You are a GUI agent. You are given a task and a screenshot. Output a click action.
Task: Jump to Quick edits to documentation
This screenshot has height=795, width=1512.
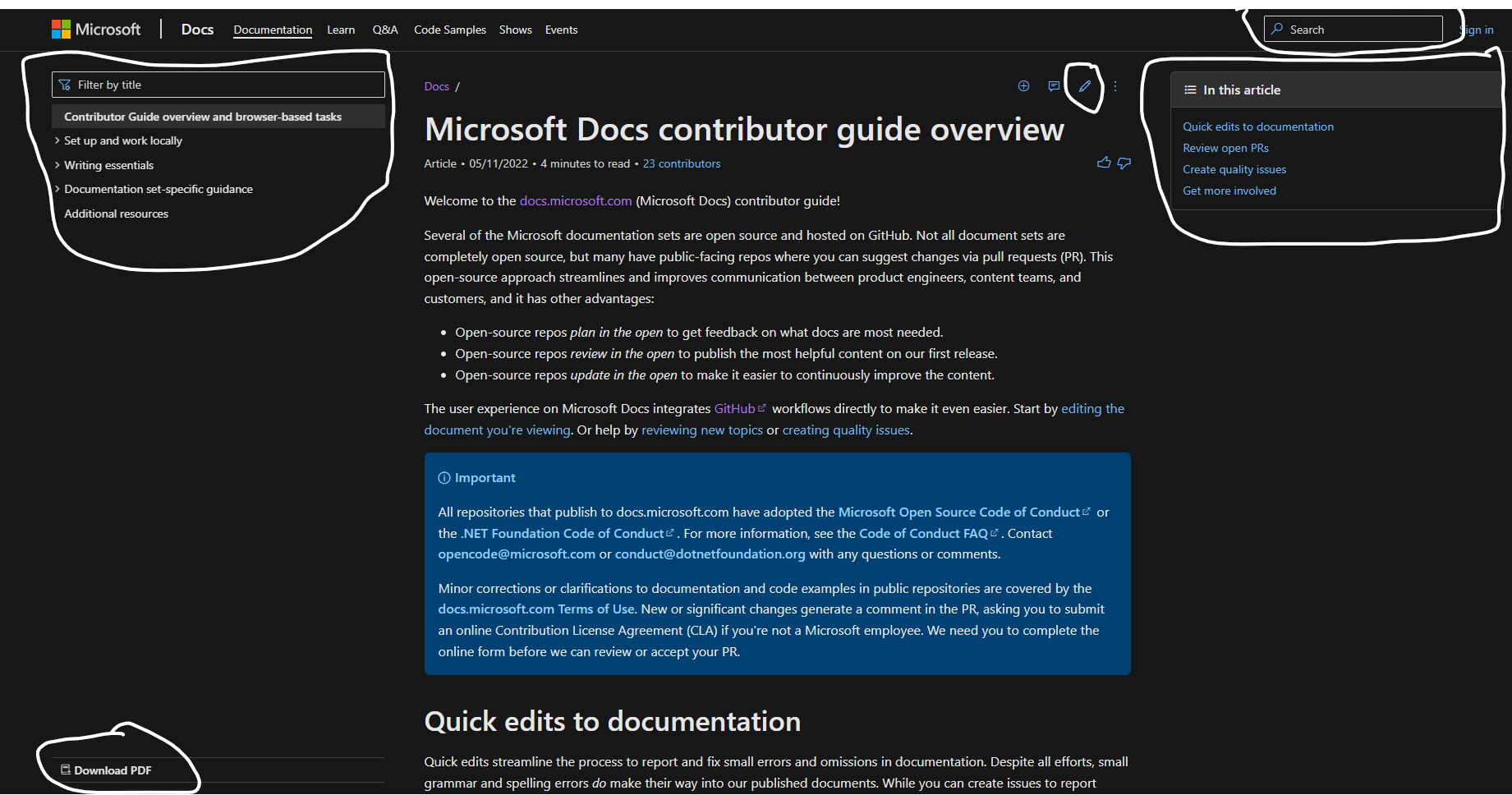point(1258,126)
